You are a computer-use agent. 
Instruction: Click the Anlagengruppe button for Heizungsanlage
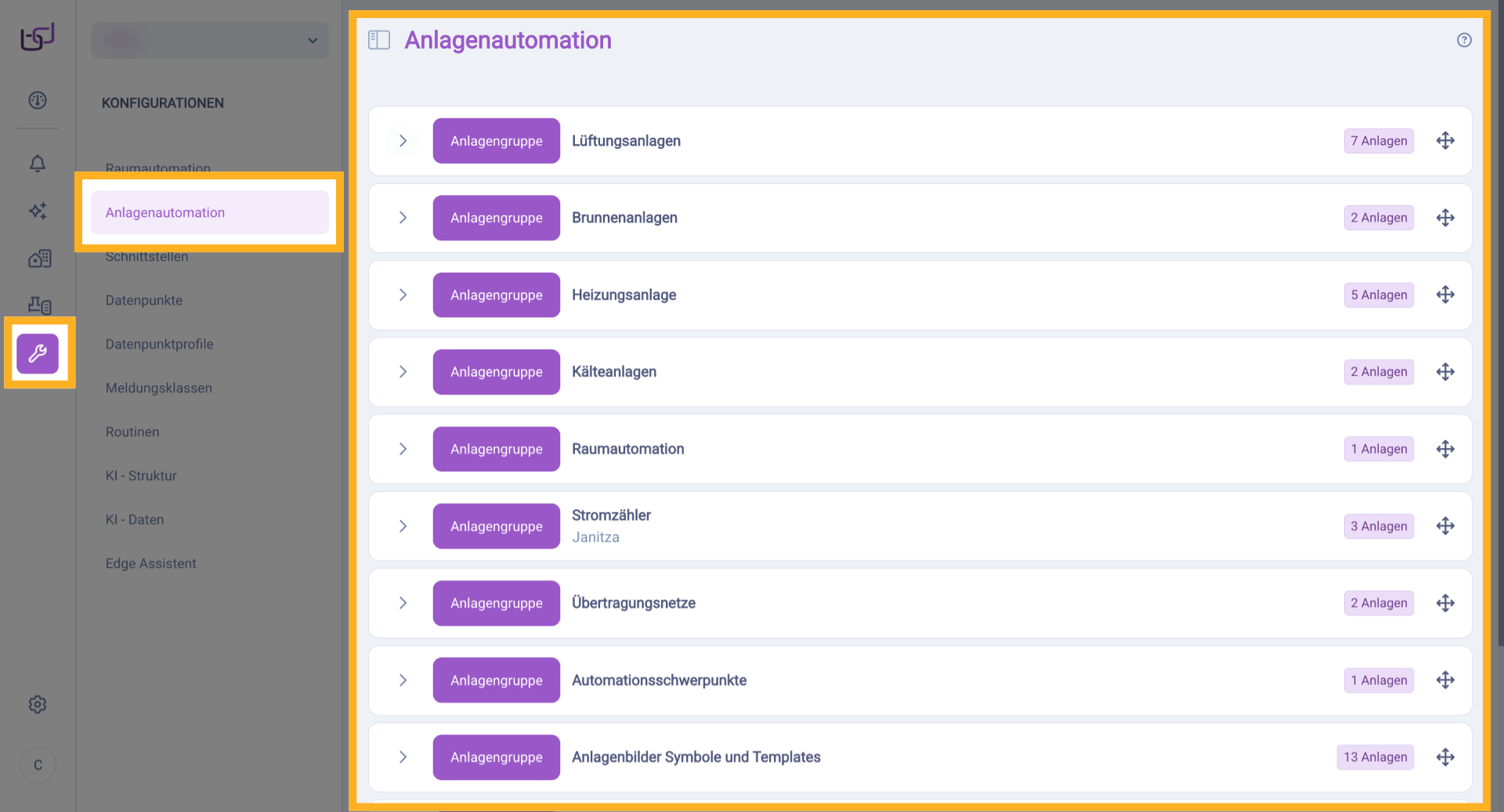pyautogui.click(x=496, y=294)
